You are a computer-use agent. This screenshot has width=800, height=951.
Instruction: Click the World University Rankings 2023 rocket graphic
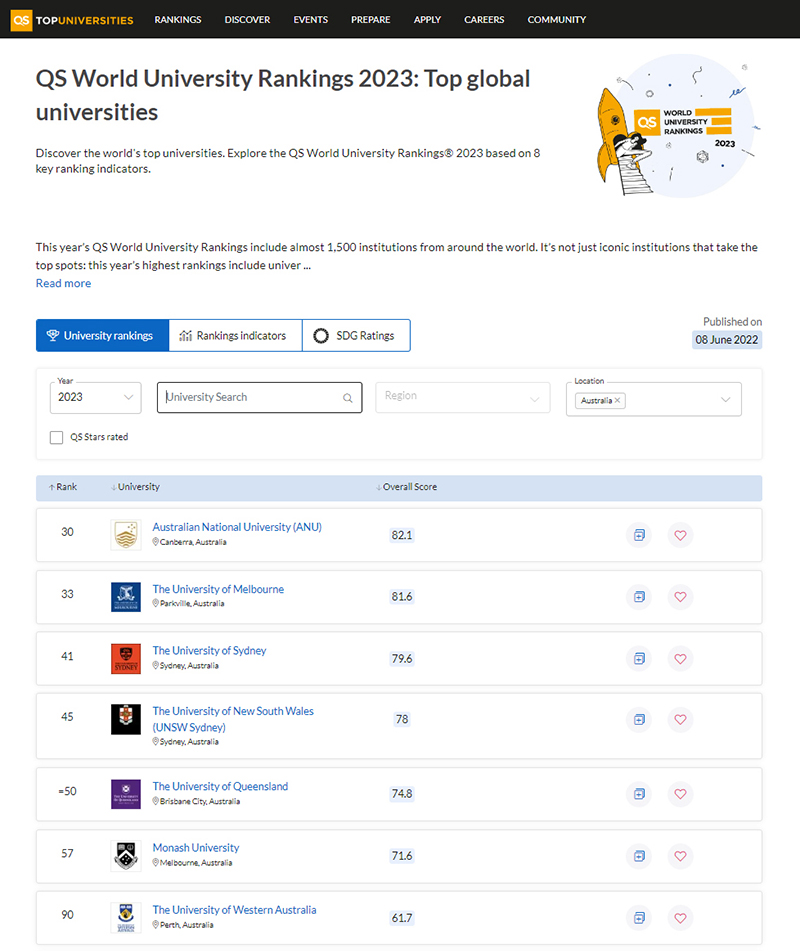click(x=678, y=126)
